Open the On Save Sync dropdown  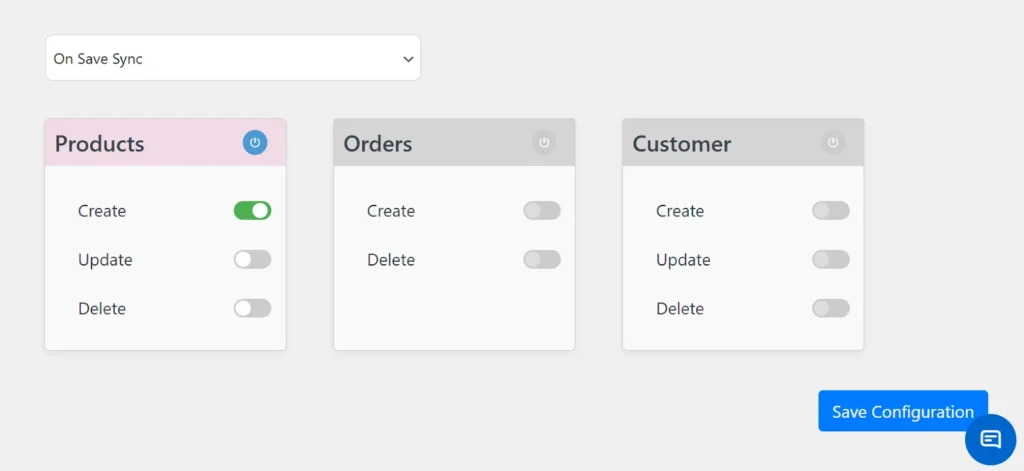tap(232, 59)
